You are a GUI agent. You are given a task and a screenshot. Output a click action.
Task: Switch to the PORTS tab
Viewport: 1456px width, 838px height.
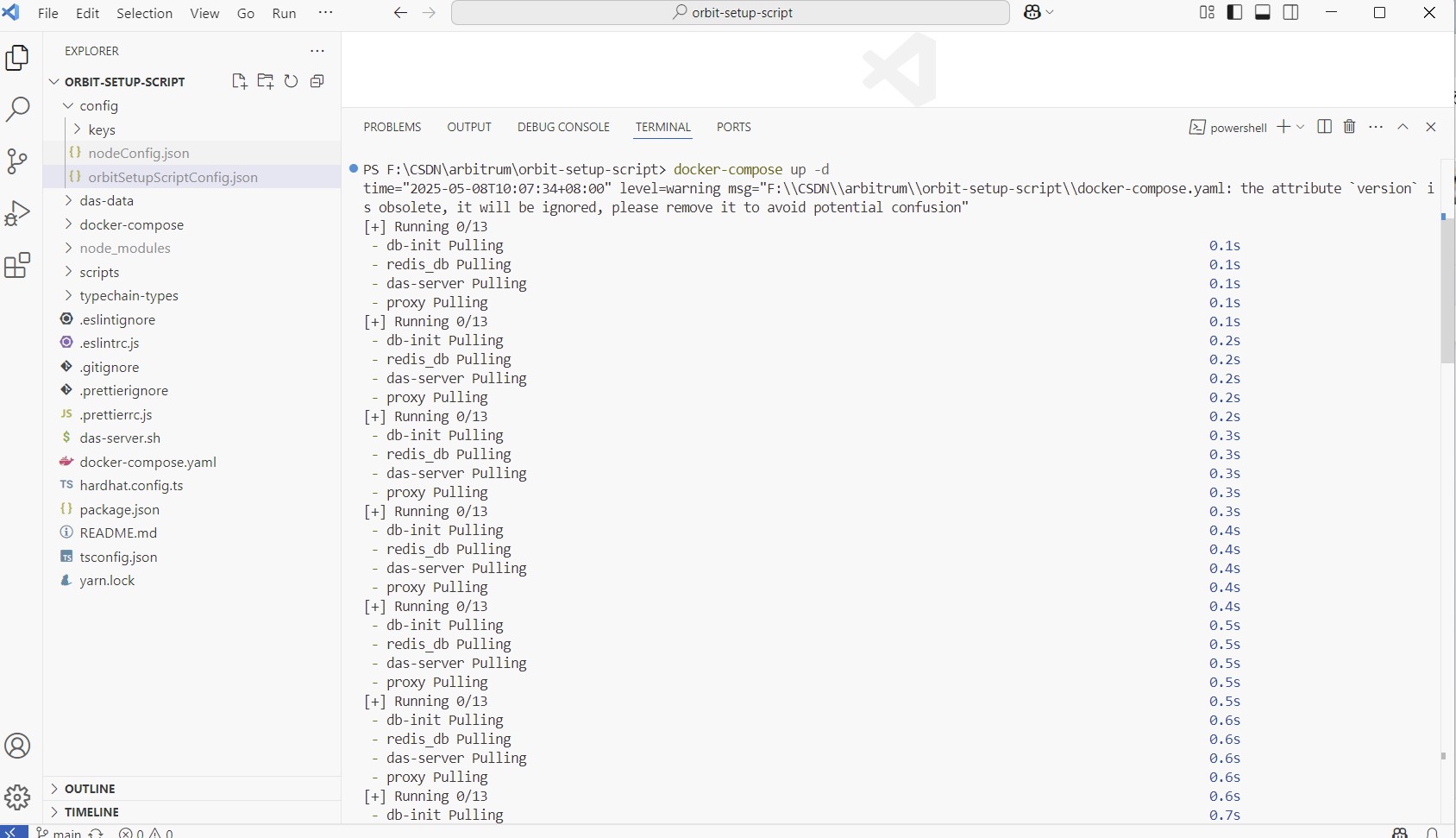point(734,127)
